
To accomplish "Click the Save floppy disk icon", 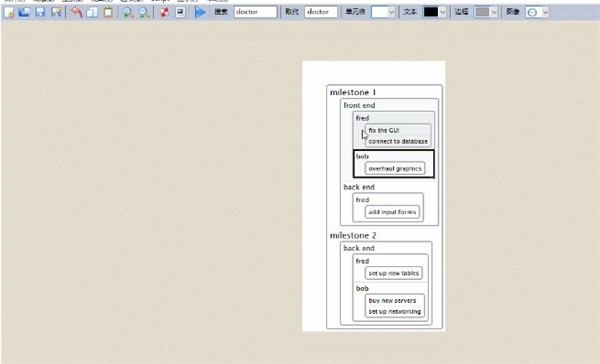I will point(40,12).
